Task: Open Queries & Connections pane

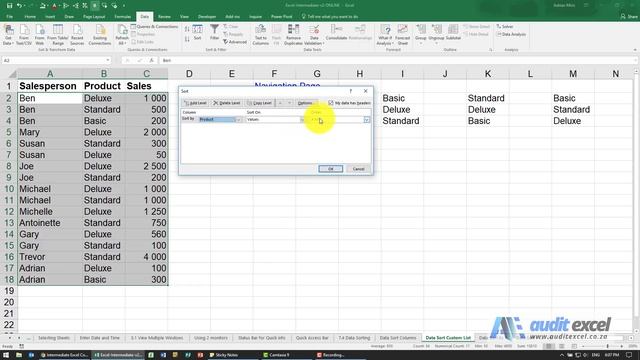Action: [x=154, y=27]
